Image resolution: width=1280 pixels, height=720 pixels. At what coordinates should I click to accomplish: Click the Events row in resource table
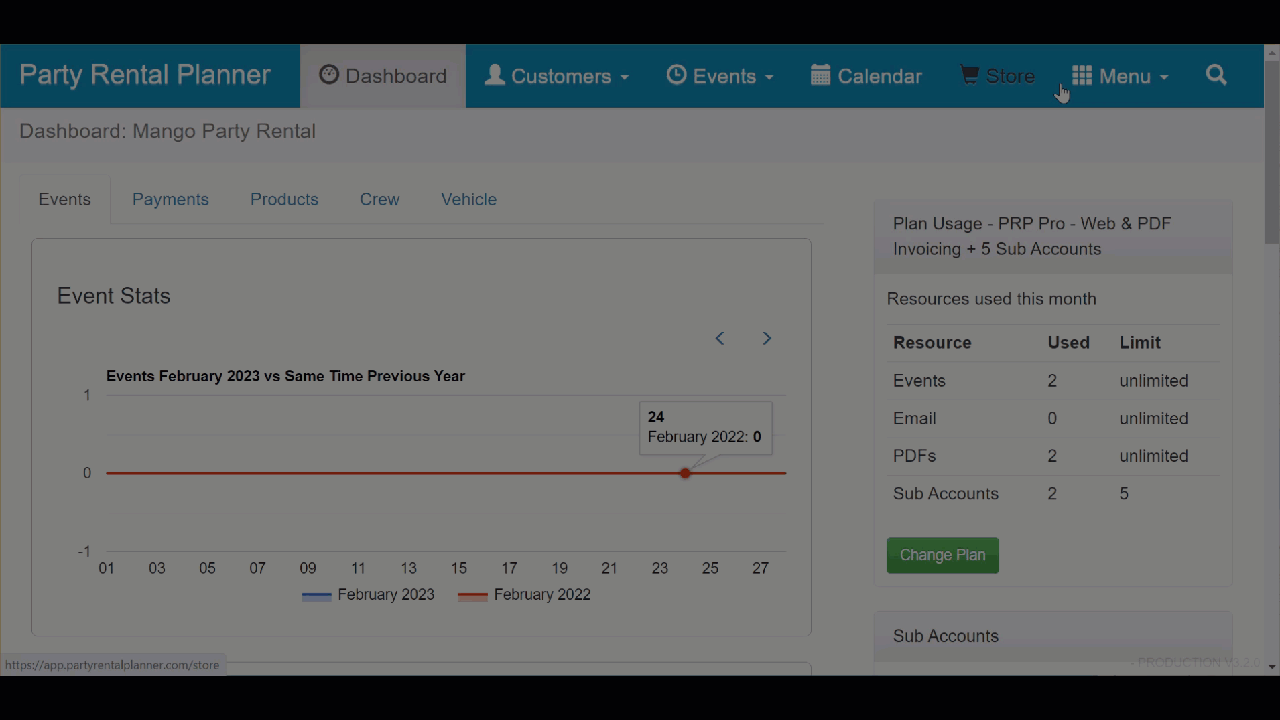(1053, 381)
